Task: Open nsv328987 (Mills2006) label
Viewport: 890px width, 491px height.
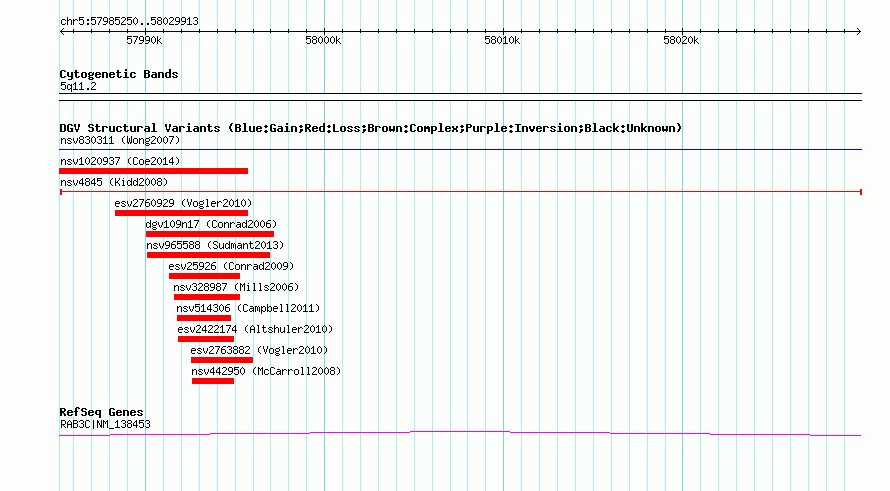Action: (236, 287)
